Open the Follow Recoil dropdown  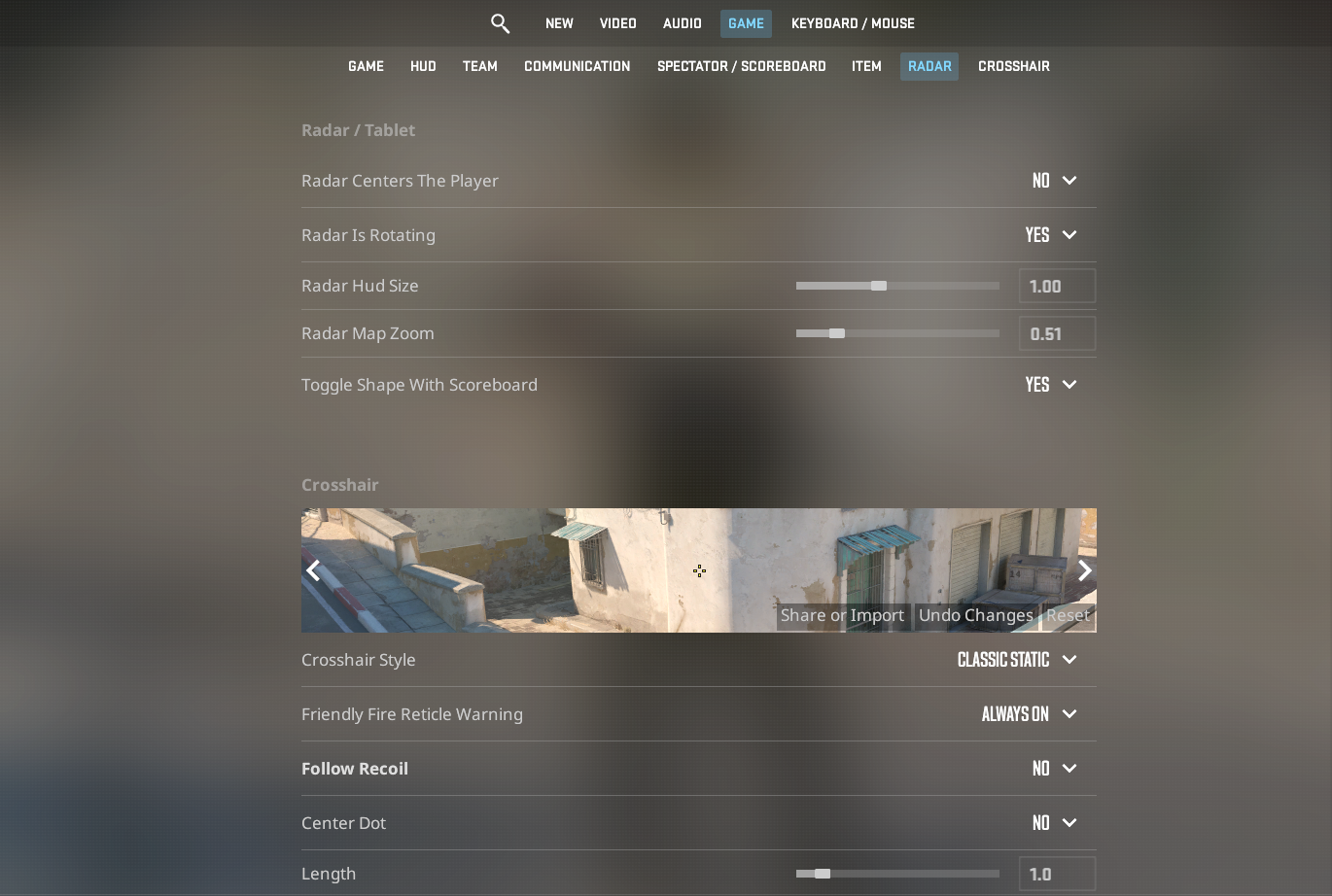(1054, 769)
